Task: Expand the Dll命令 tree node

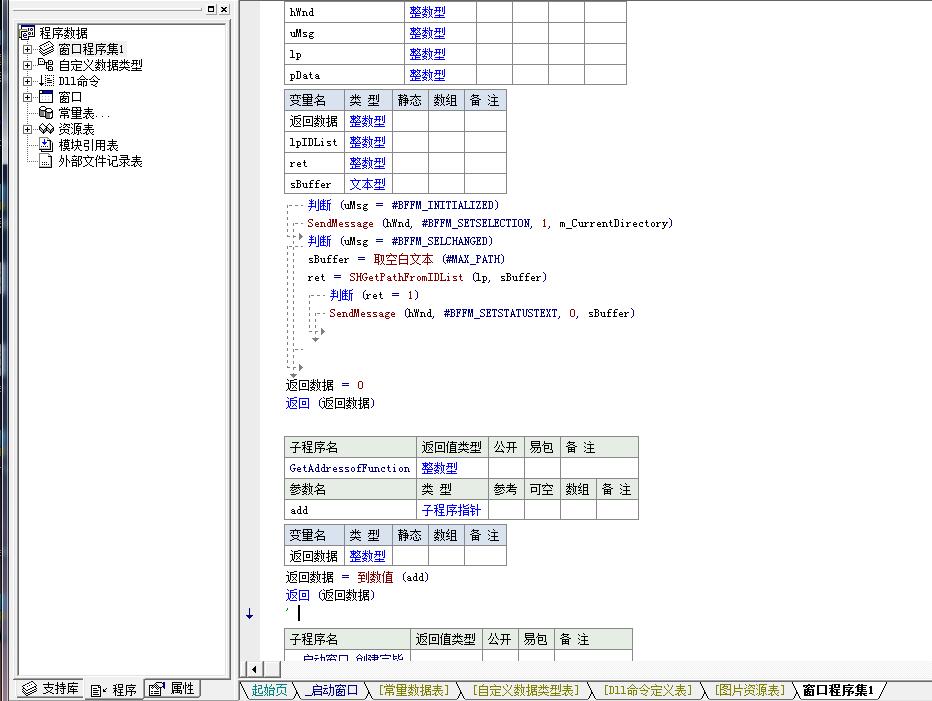Action: point(27,81)
